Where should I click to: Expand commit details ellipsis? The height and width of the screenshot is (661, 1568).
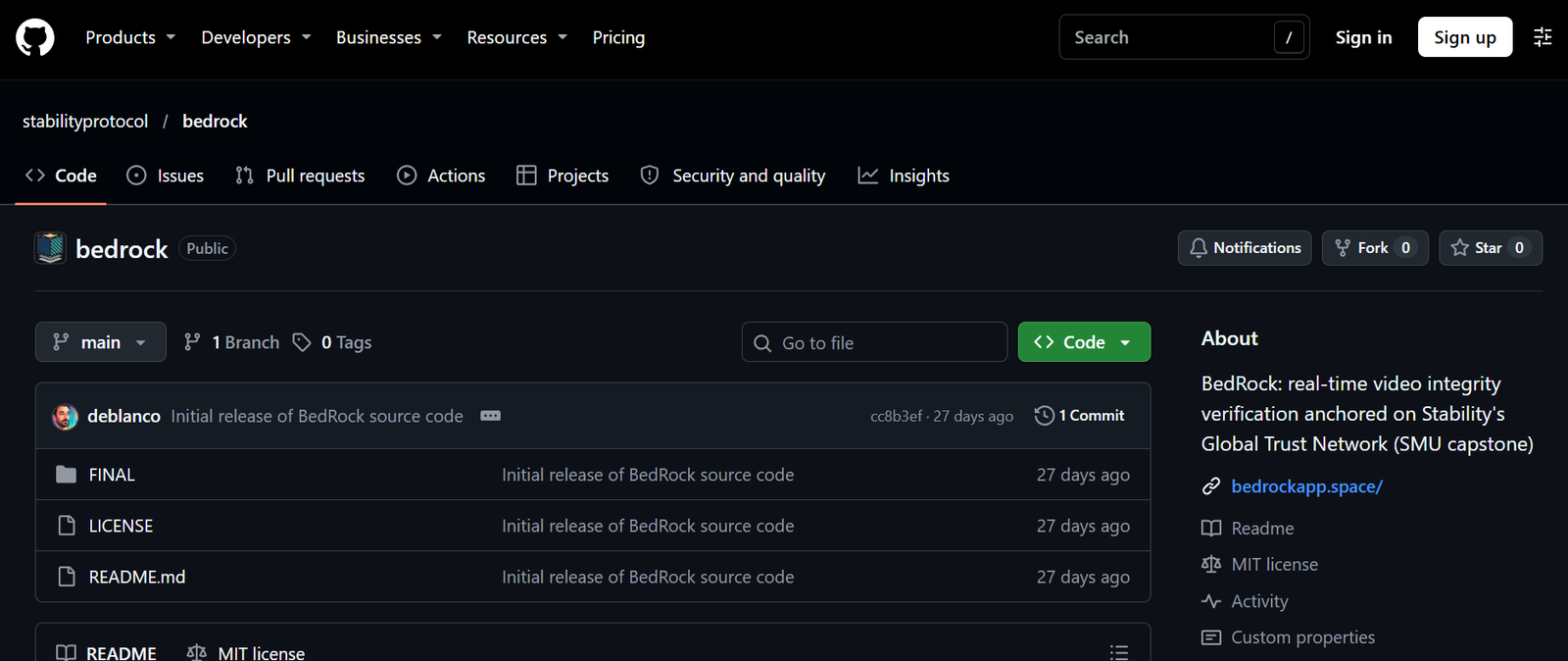(491, 416)
